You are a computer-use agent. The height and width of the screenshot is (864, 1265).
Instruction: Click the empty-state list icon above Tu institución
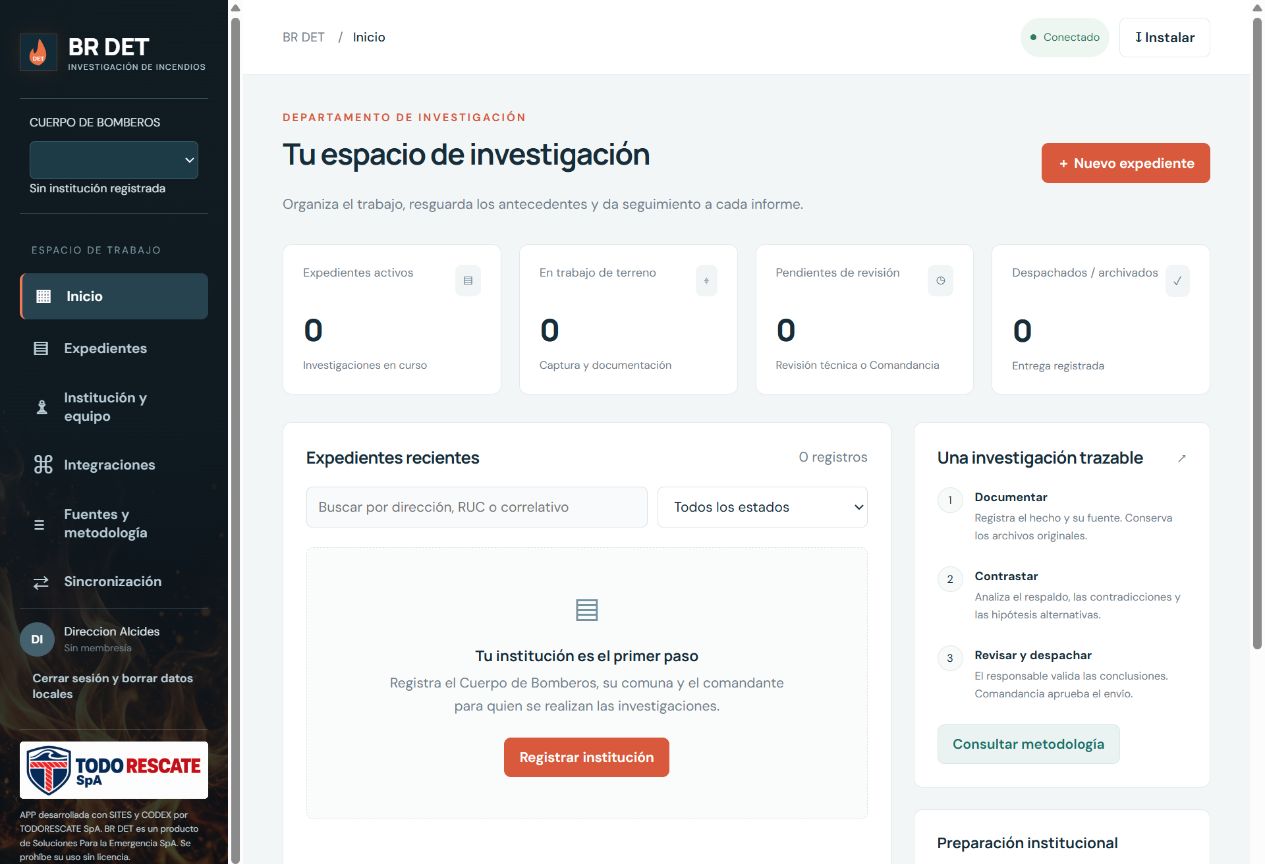point(587,610)
